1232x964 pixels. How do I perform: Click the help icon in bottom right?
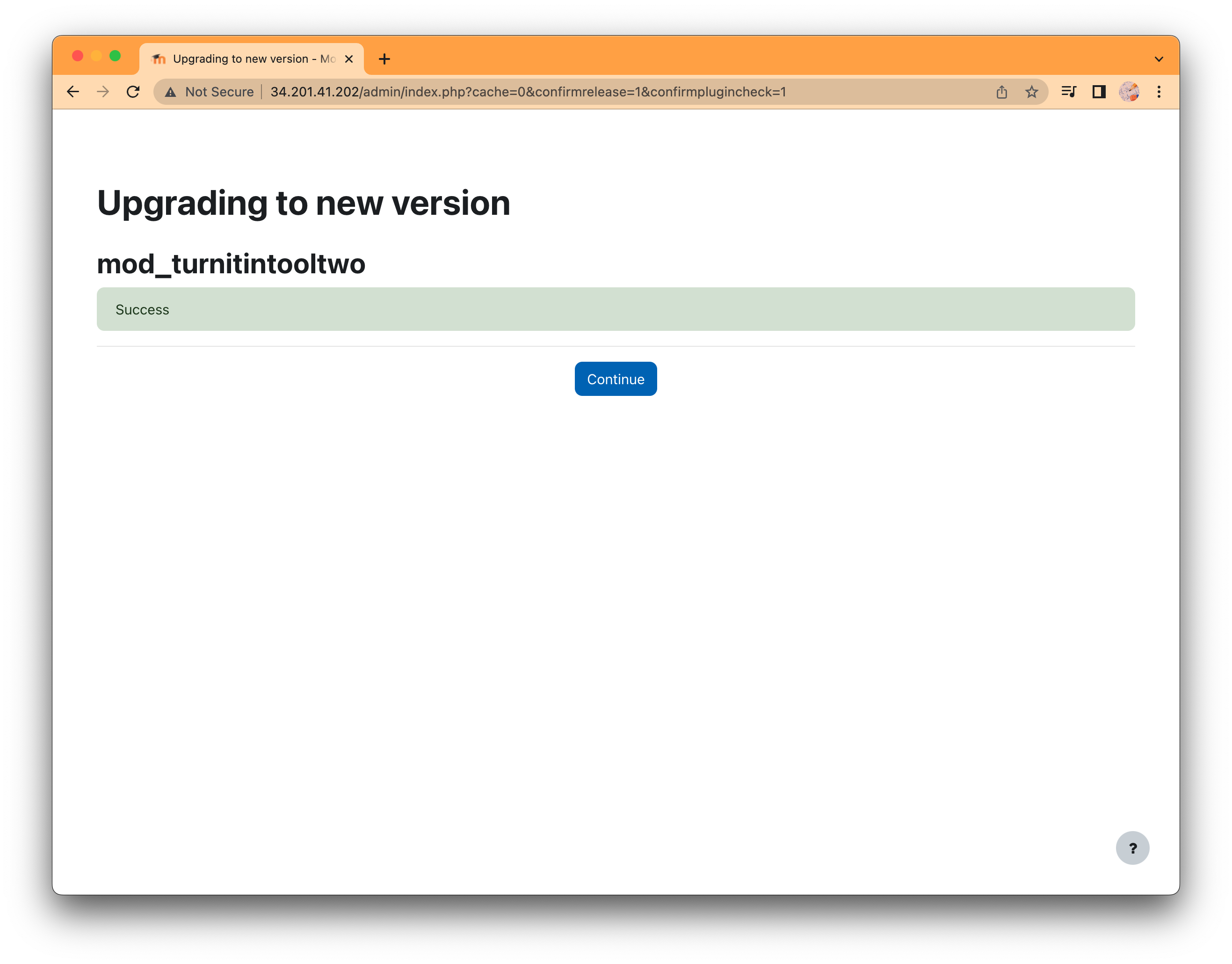pos(1133,847)
